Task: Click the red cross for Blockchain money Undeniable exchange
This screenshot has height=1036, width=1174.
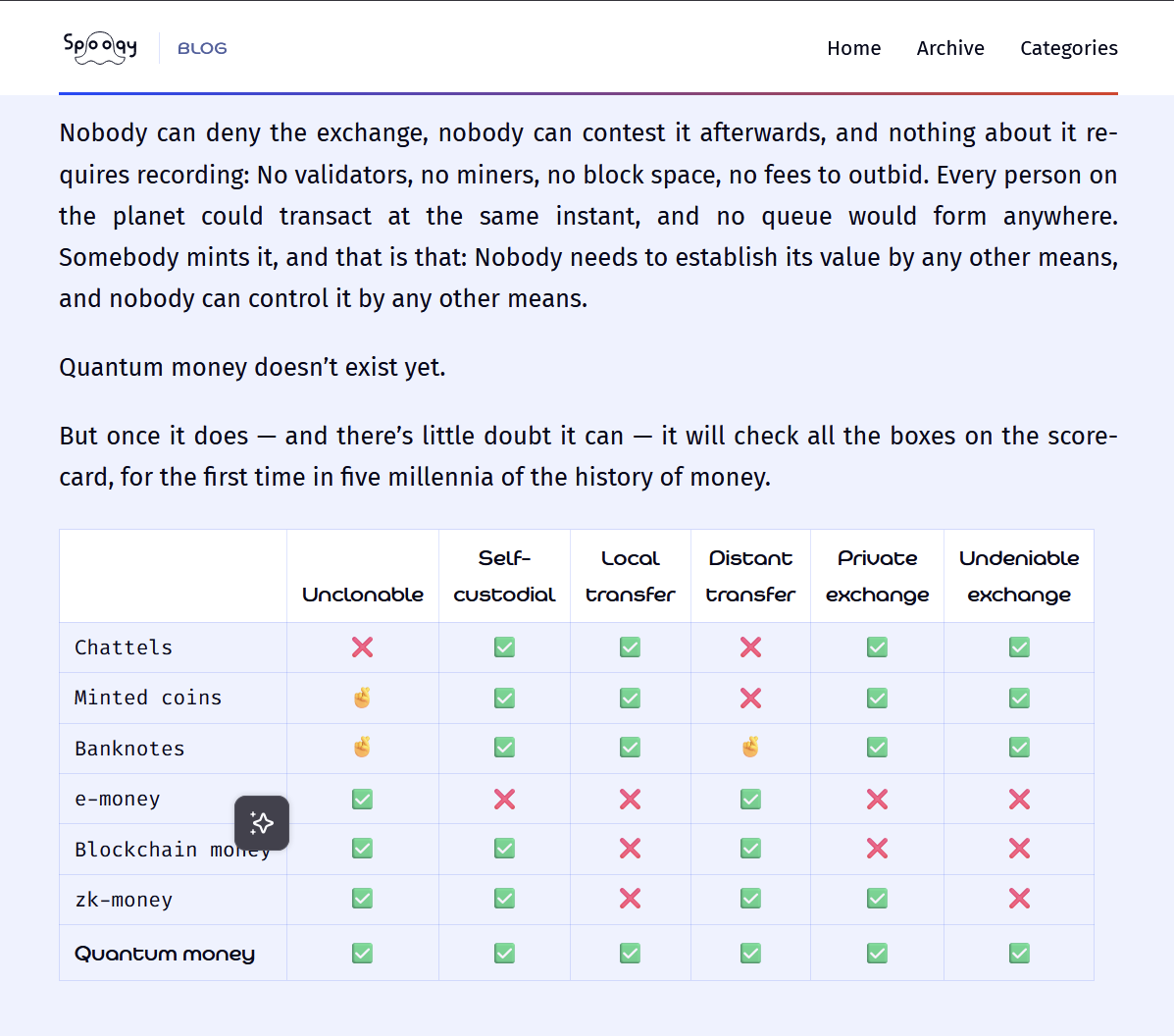Action: click(1019, 849)
